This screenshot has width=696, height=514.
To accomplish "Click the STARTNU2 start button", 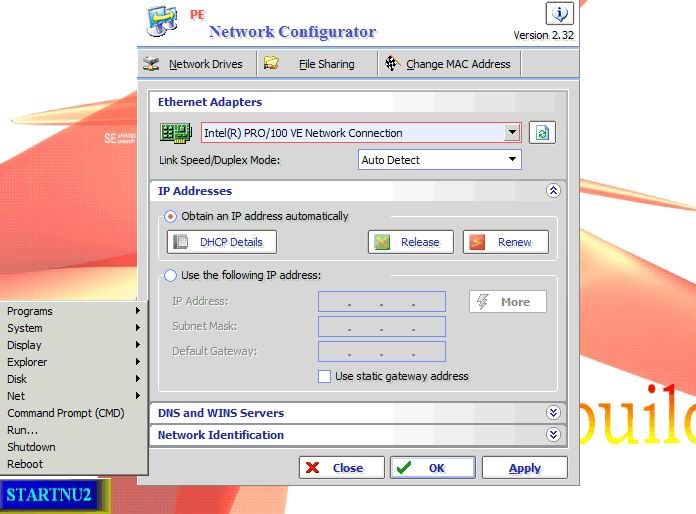I will pyautogui.click(x=49, y=494).
